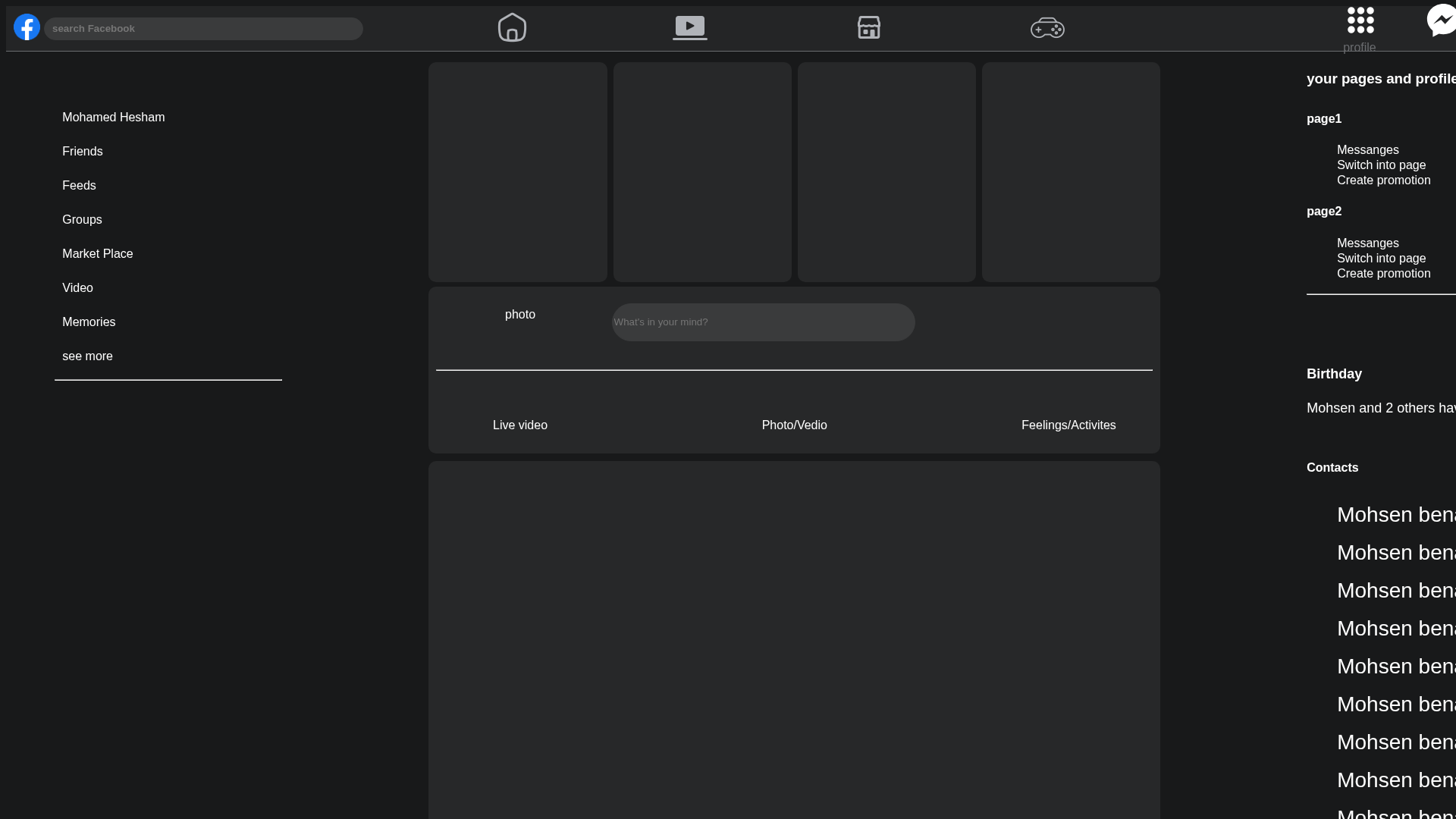The height and width of the screenshot is (819, 1456).
Task: Click the Contacts heading
Action: pos(1332,468)
